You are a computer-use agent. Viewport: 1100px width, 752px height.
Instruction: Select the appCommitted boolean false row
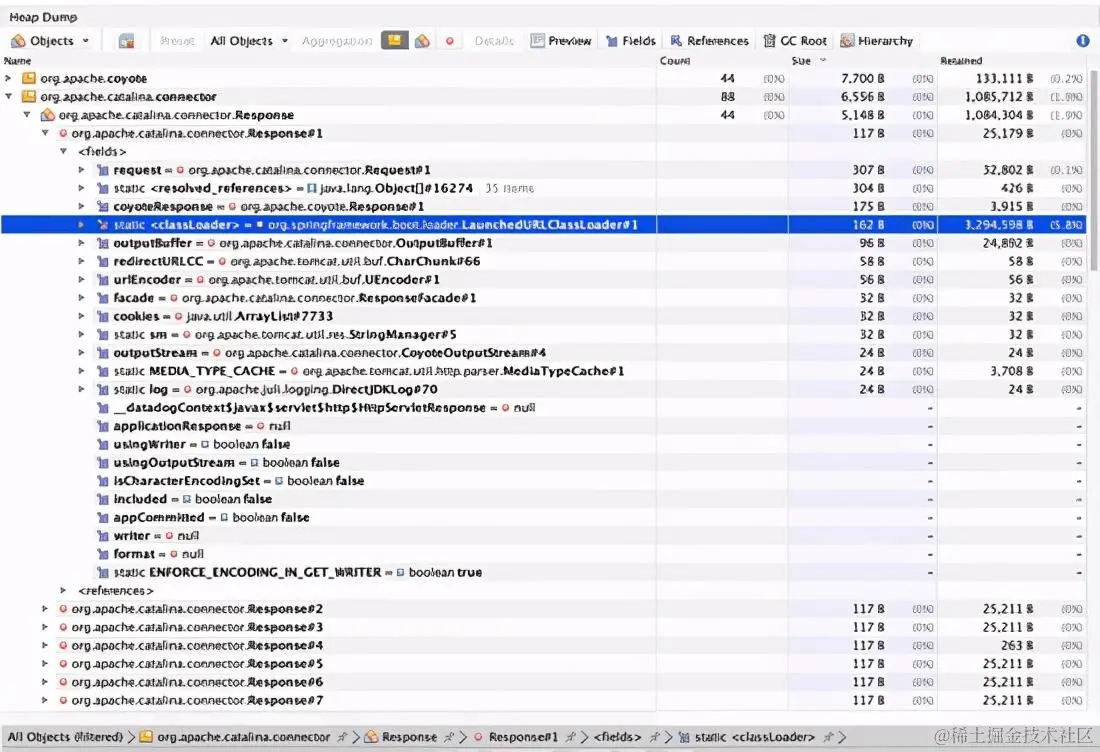pyautogui.click(x=544, y=517)
